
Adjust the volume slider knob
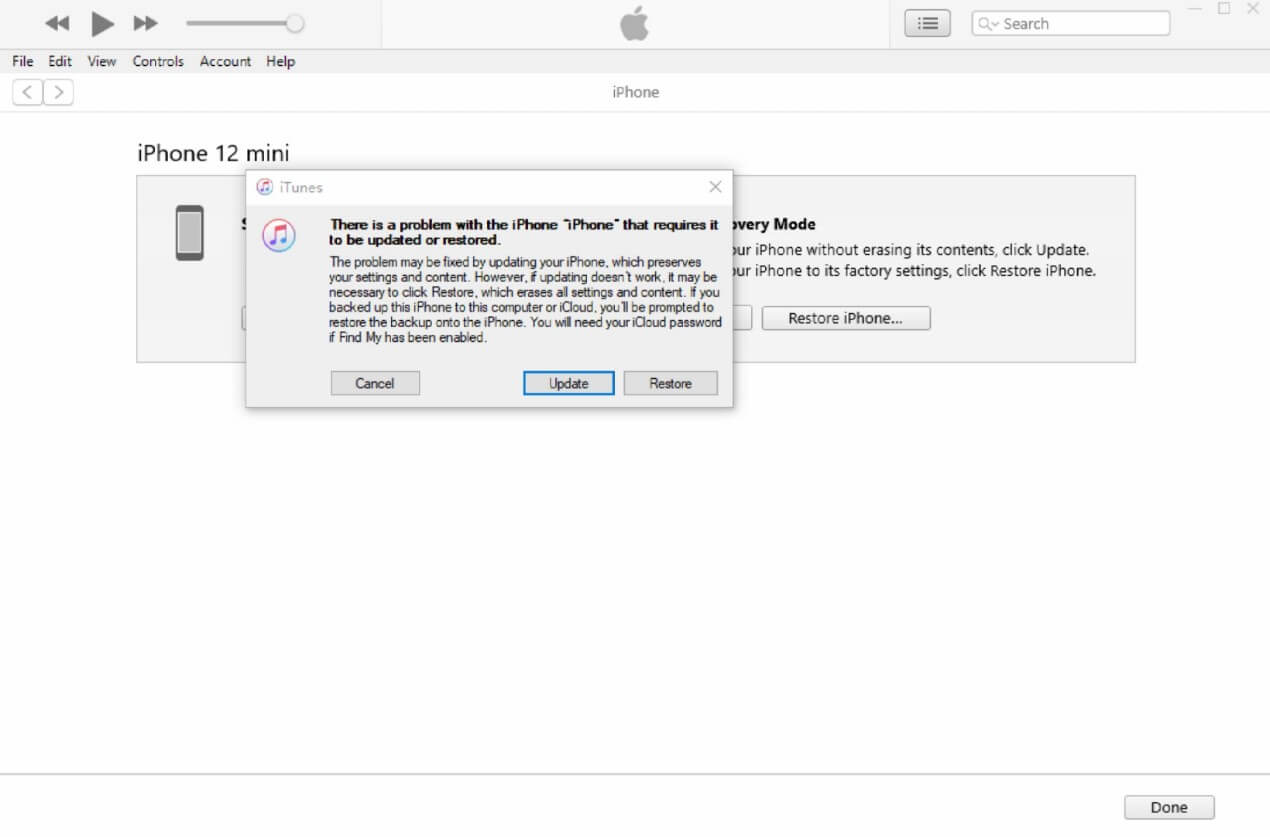click(295, 23)
